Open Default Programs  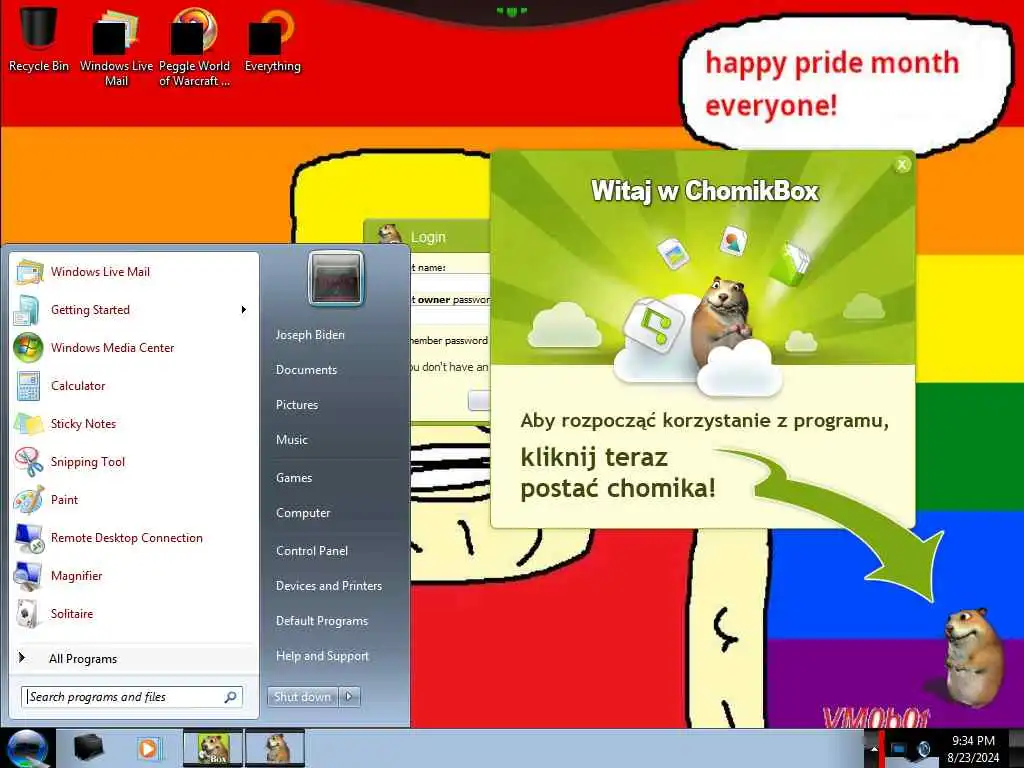click(x=321, y=621)
